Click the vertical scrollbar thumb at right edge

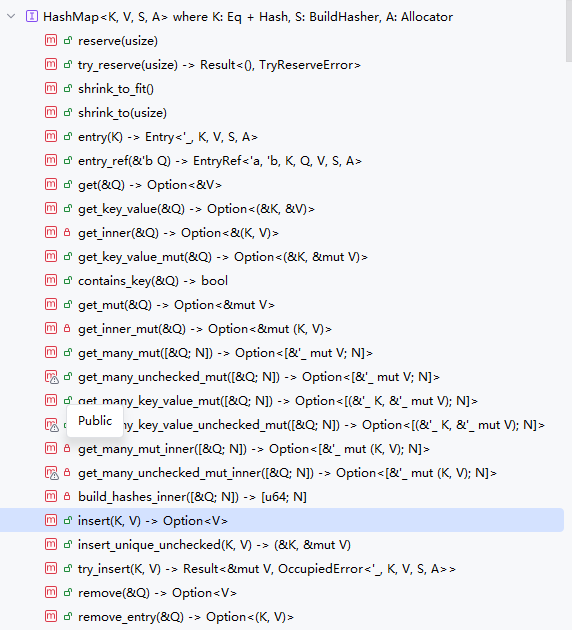coord(569,31)
